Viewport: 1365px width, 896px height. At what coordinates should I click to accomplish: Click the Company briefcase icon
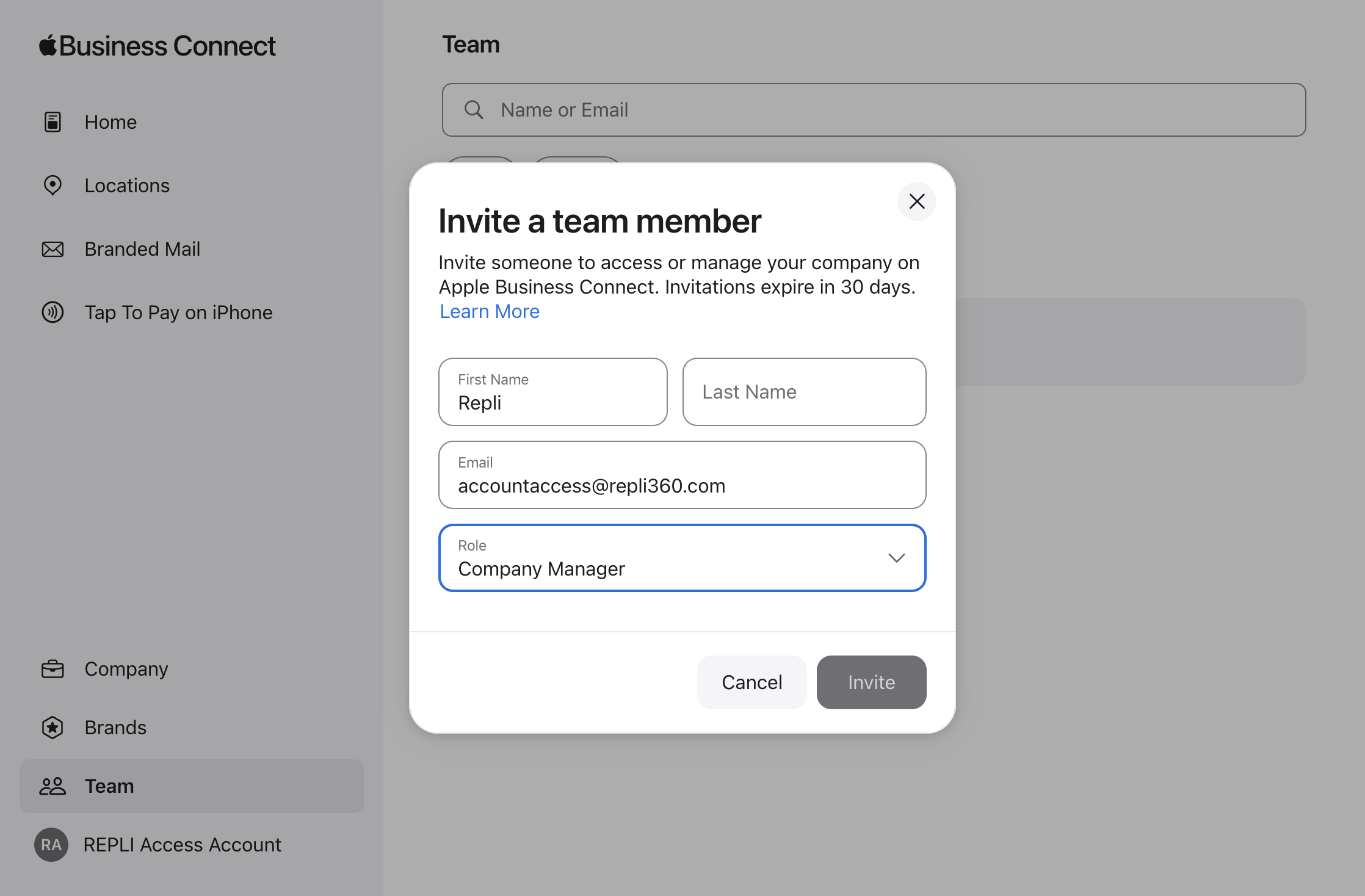tap(52, 669)
